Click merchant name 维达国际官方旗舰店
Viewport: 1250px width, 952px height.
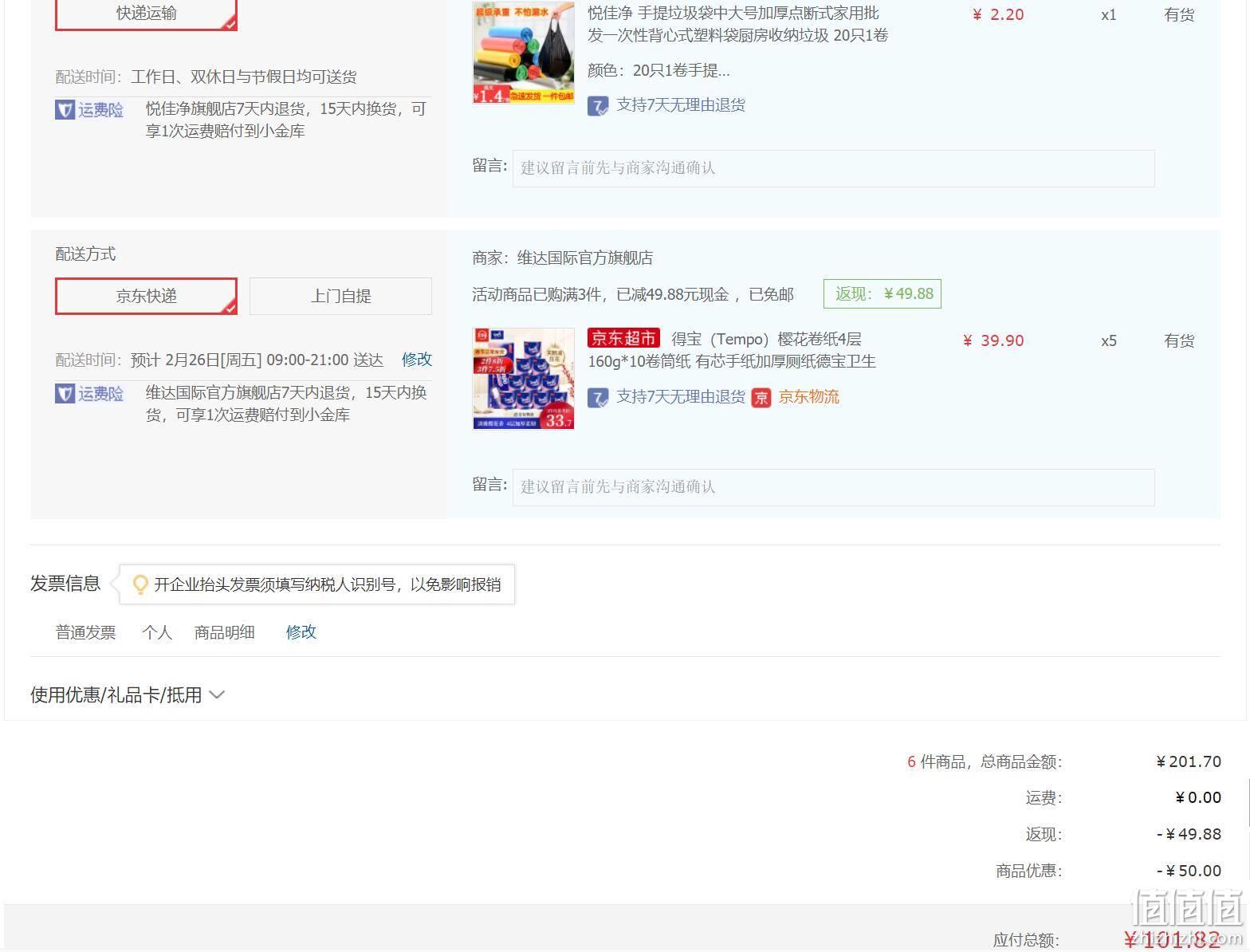[x=585, y=258]
